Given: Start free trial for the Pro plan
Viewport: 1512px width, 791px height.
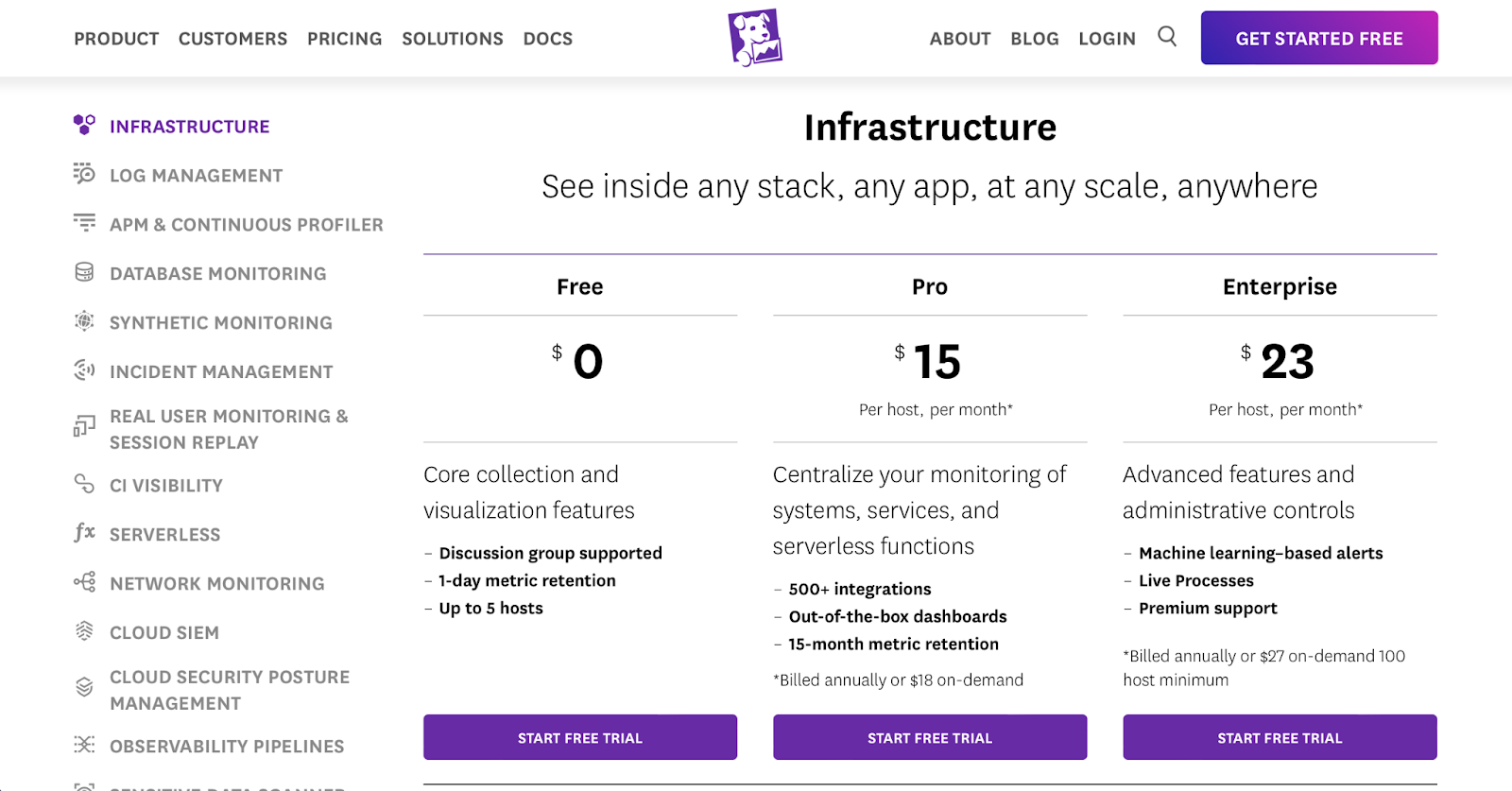Looking at the screenshot, I should [930, 737].
